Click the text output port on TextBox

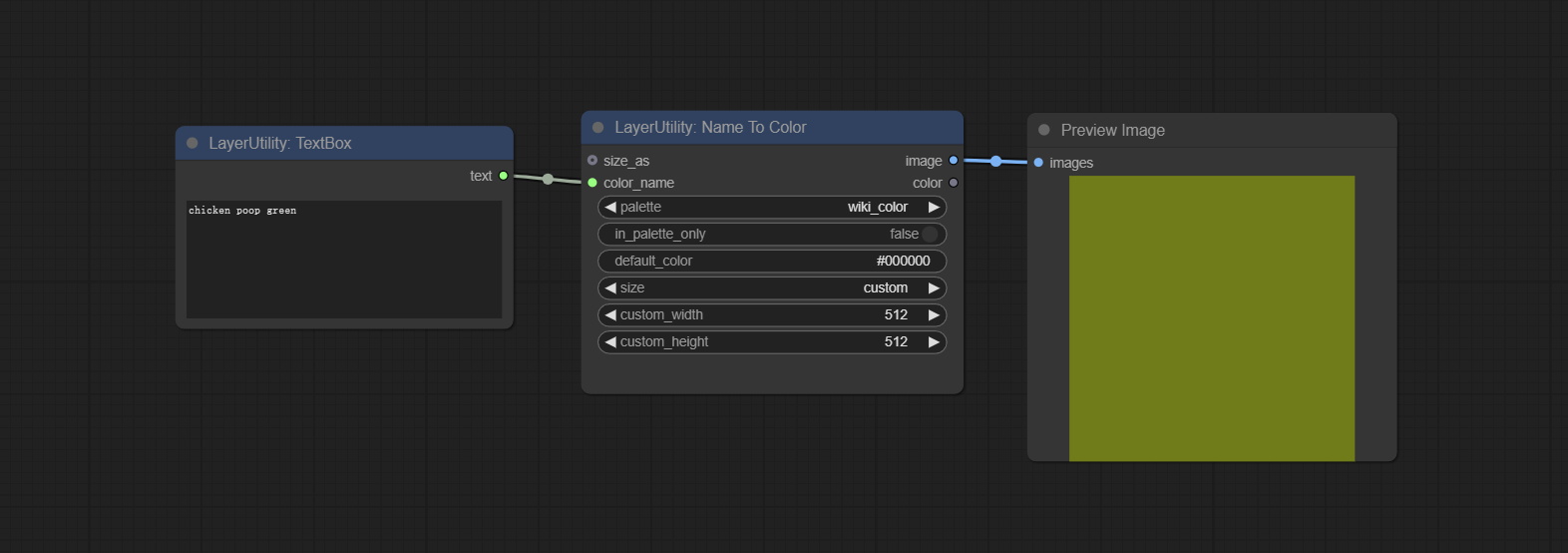click(x=504, y=176)
